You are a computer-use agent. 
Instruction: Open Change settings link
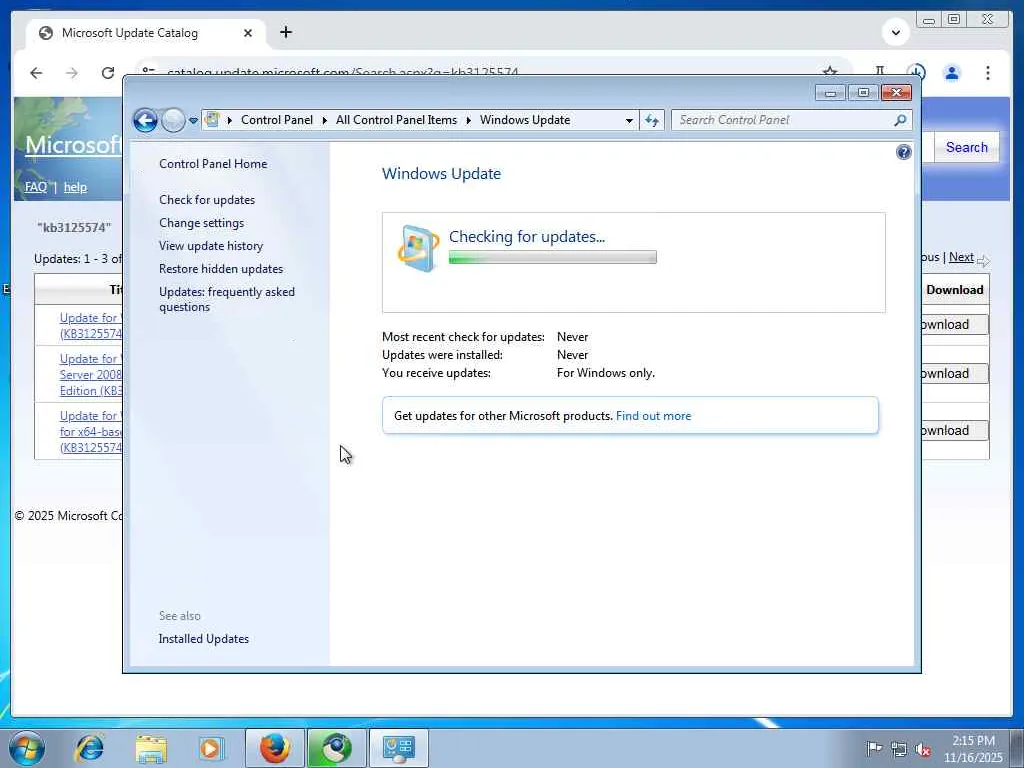(x=202, y=223)
